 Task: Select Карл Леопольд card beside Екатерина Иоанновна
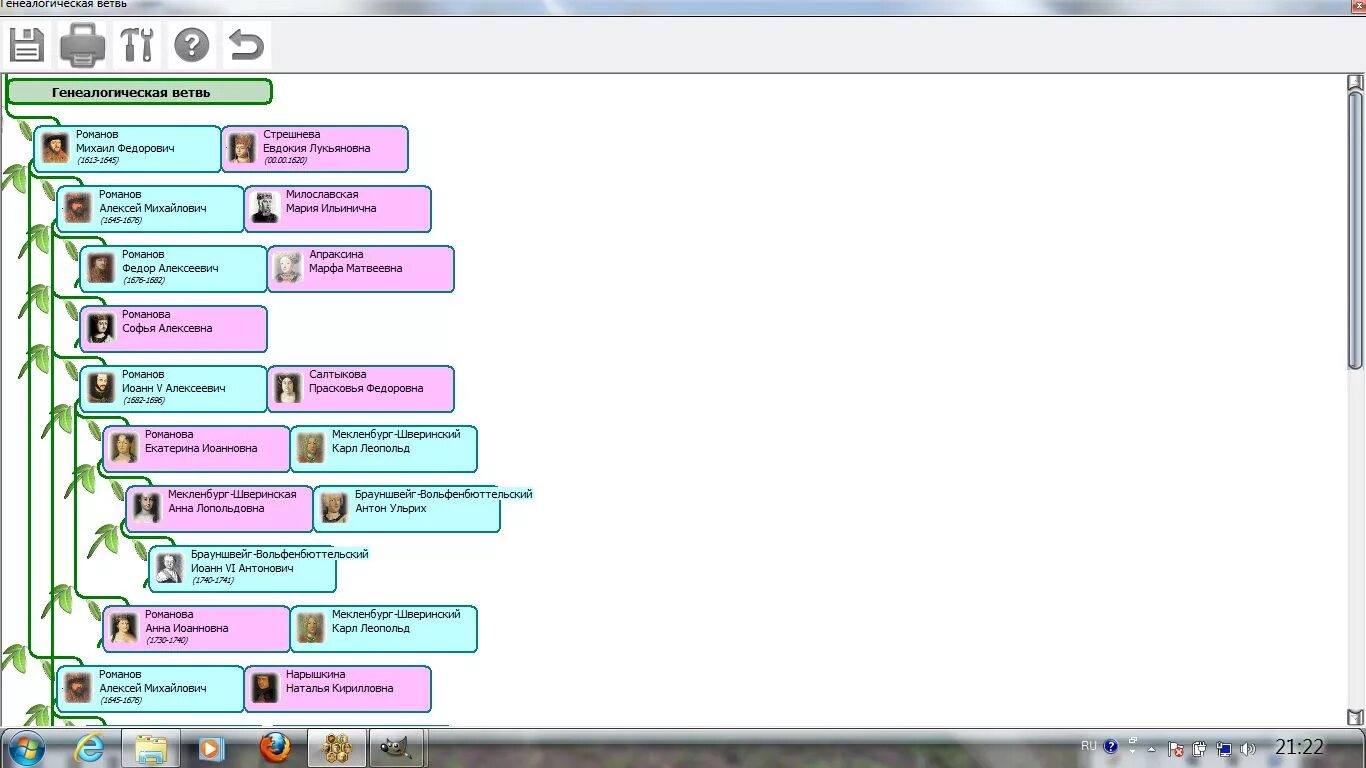click(x=384, y=449)
